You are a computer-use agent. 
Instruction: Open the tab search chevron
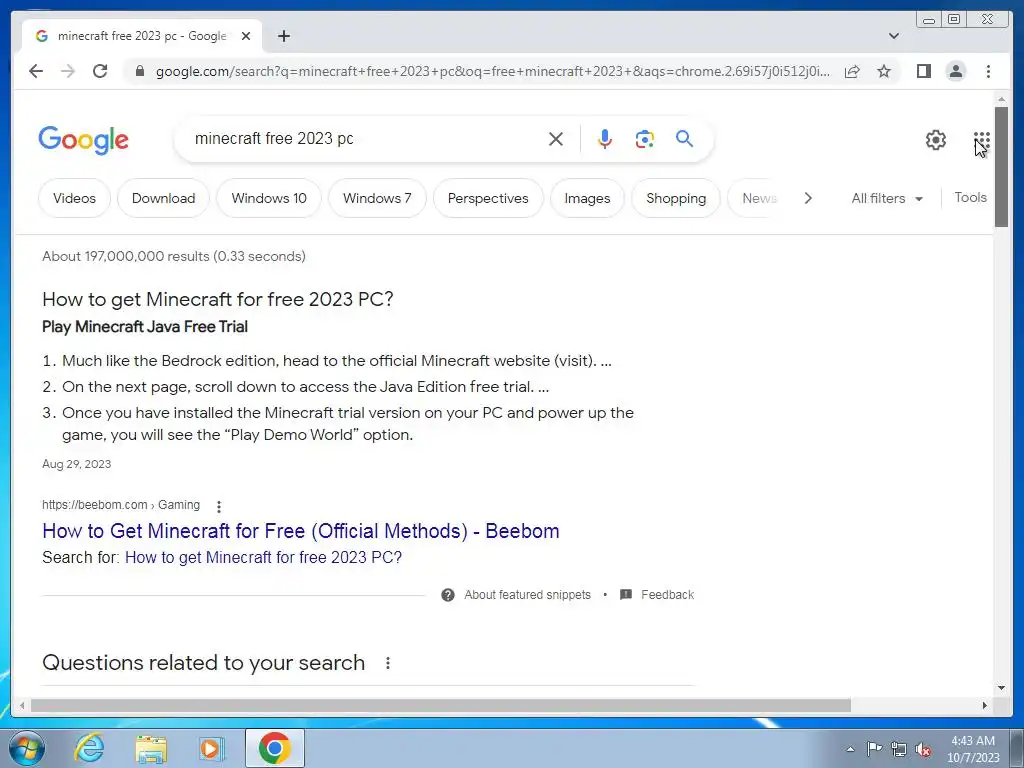click(894, 36)
